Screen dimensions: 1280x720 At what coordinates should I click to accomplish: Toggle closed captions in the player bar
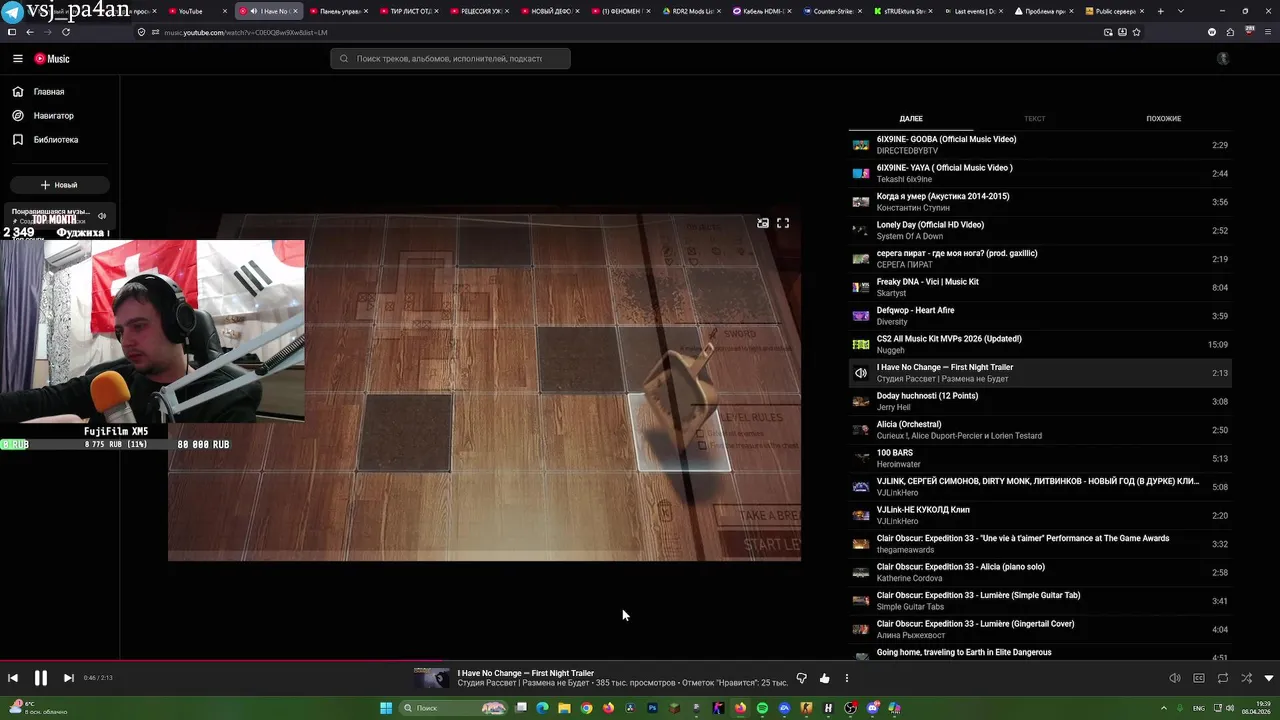click(1199, 678)
